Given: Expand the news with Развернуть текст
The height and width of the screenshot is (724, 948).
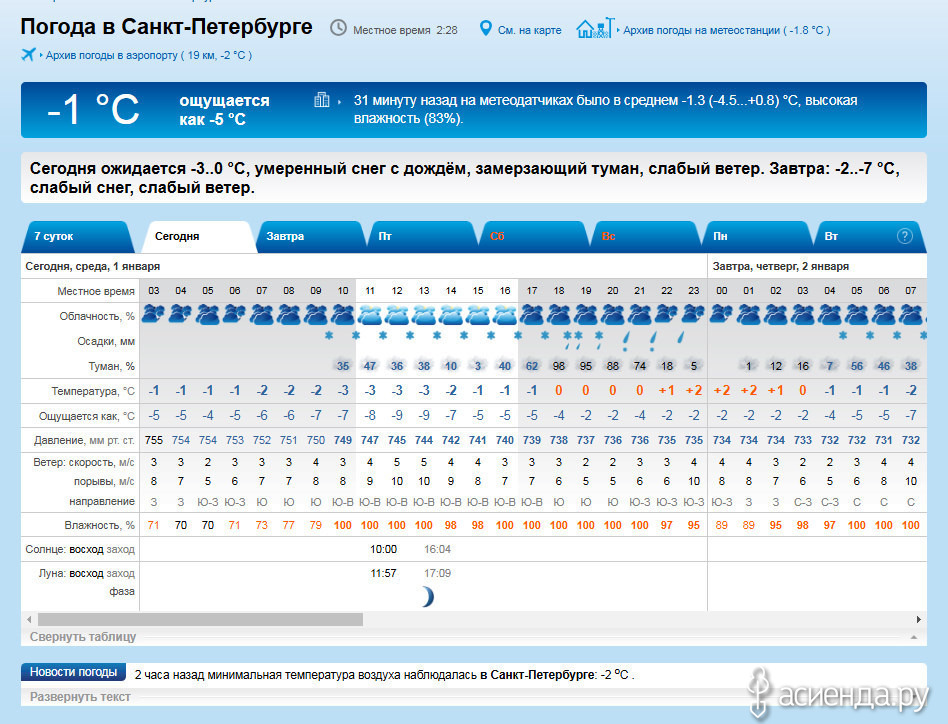Looking at the screenshot, I should (80, 697).
